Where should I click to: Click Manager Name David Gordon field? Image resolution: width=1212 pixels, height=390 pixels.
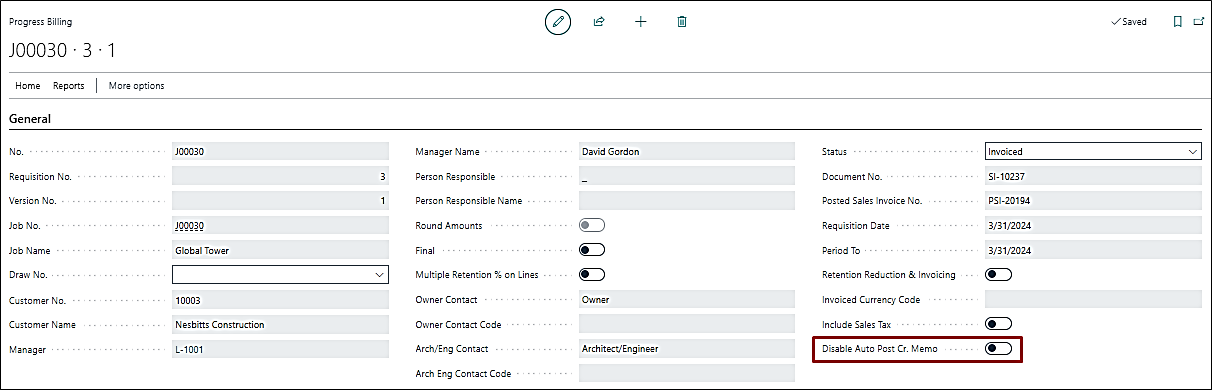687,151
